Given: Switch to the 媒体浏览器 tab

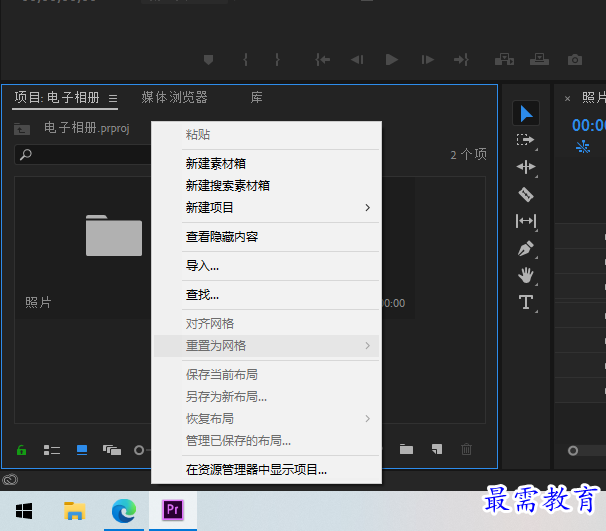Looking at the screenshot, I should [174, 97].
